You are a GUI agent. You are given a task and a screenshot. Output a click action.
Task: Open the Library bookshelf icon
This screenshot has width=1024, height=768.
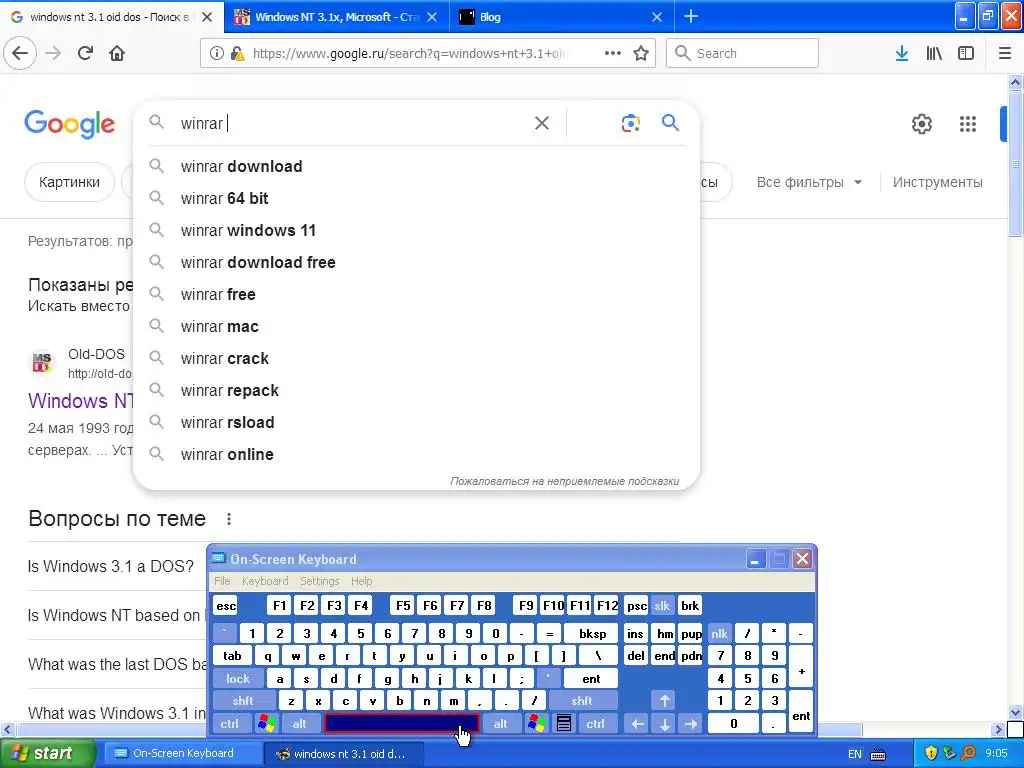pos(934,53)
